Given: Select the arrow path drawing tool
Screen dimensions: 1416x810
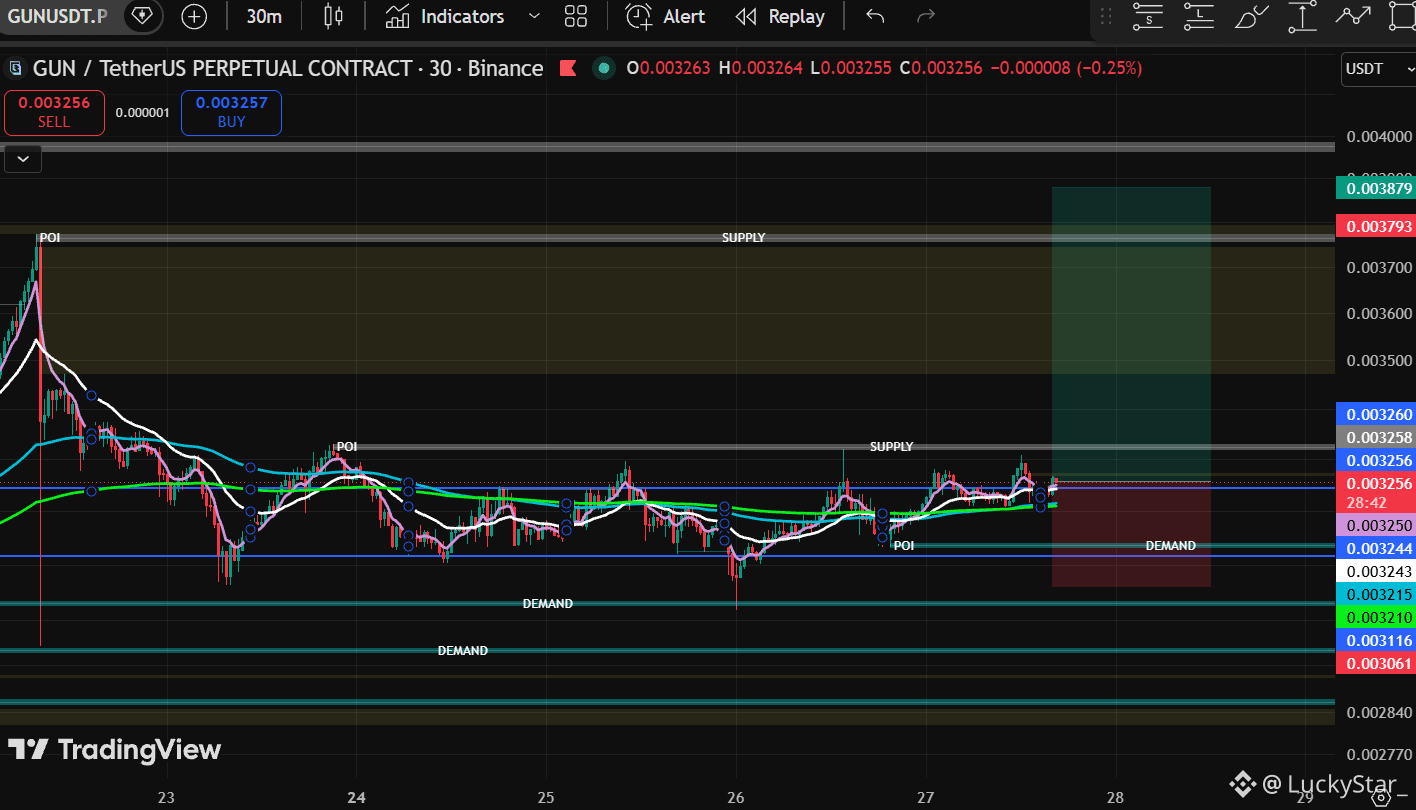Looking at the screenshot, I should [x=1353, y=16].
